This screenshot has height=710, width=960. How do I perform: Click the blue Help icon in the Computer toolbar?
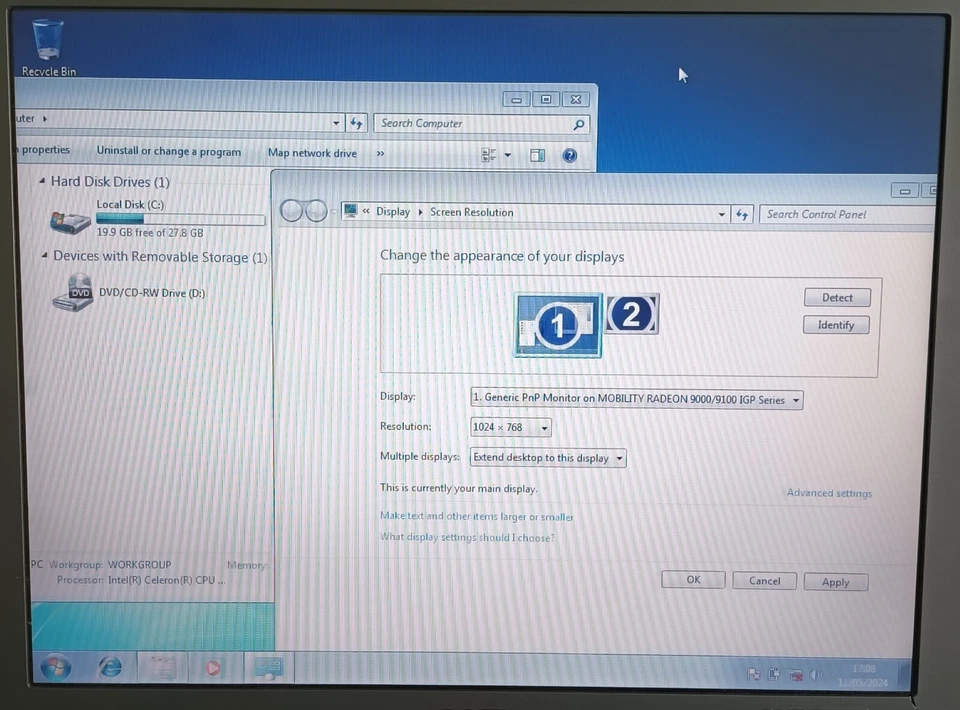(568, 154)
